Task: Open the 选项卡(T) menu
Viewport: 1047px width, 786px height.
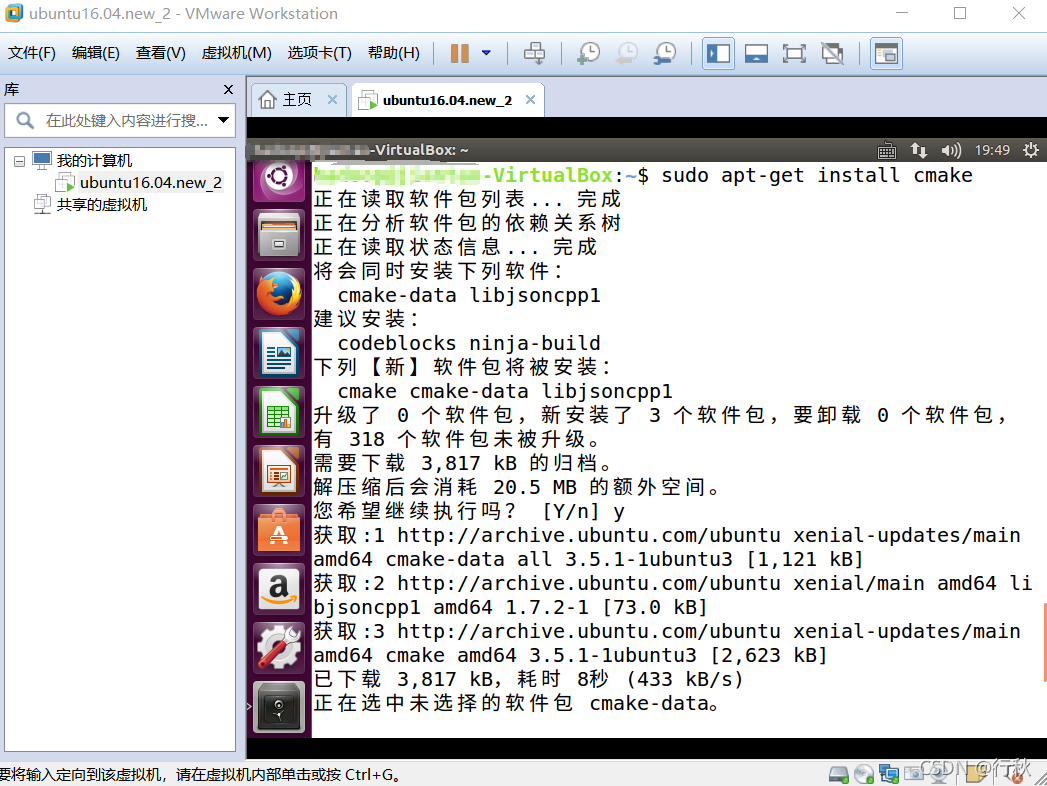Action: tap(319, 53)
